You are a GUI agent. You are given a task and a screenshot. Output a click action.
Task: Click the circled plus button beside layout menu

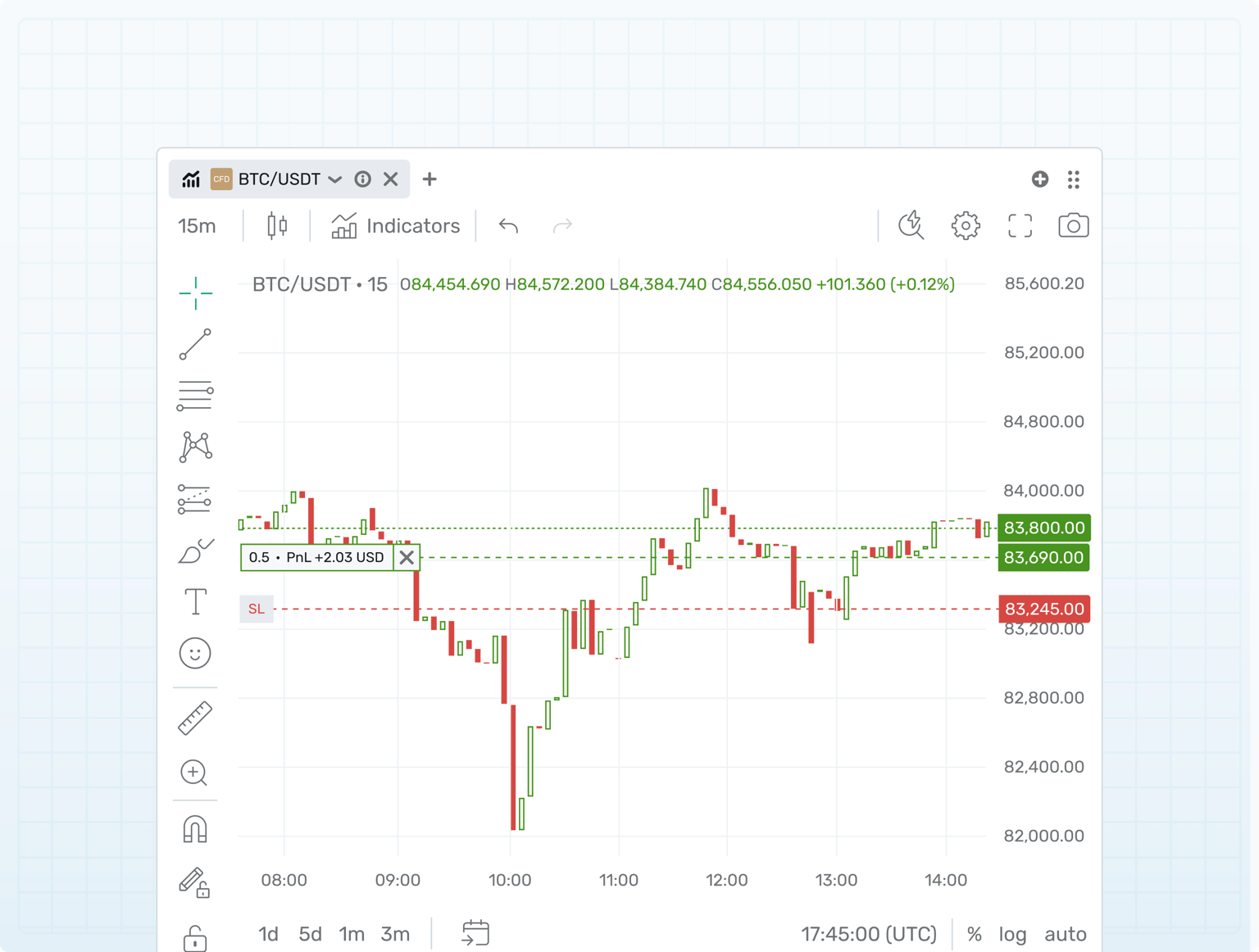1040,179
